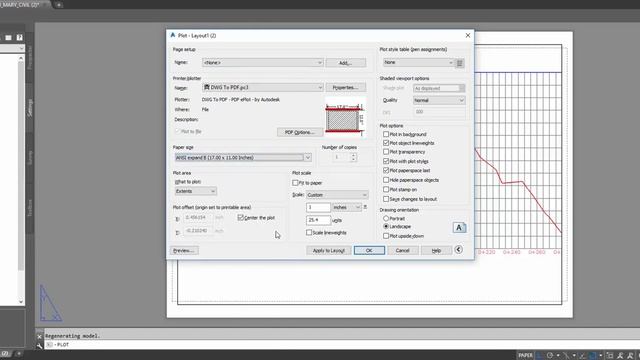Open the Page setup Name dropdown
This screenshot has height=360, width=640.
263,62
